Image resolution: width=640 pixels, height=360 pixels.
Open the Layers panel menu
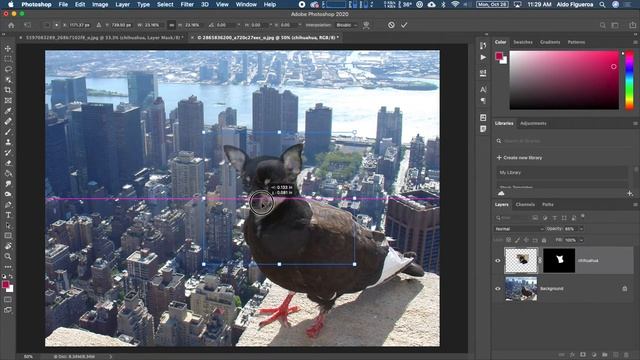coord(635,204)
